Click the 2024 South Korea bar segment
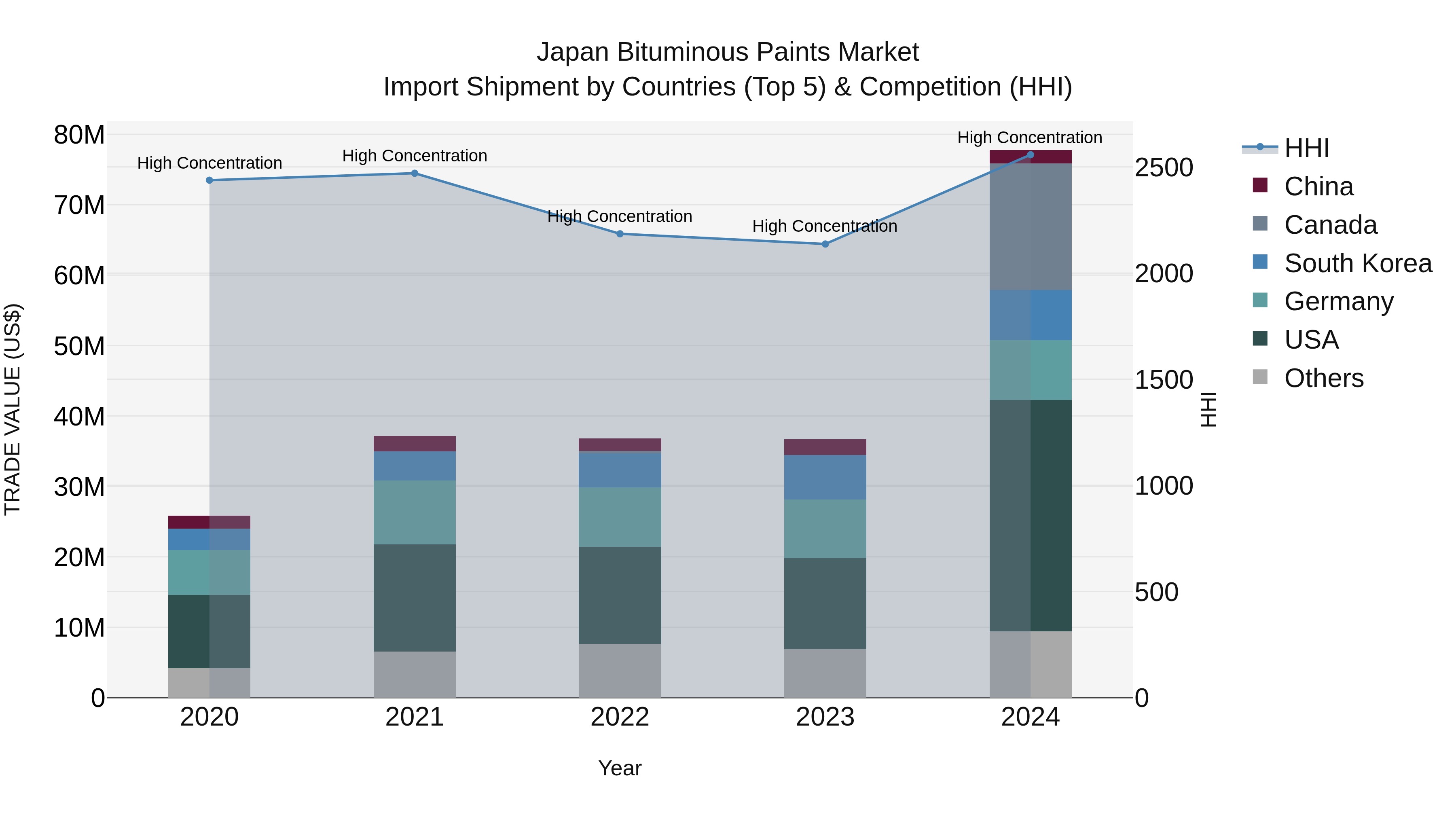 click(x=1031, y=315)
